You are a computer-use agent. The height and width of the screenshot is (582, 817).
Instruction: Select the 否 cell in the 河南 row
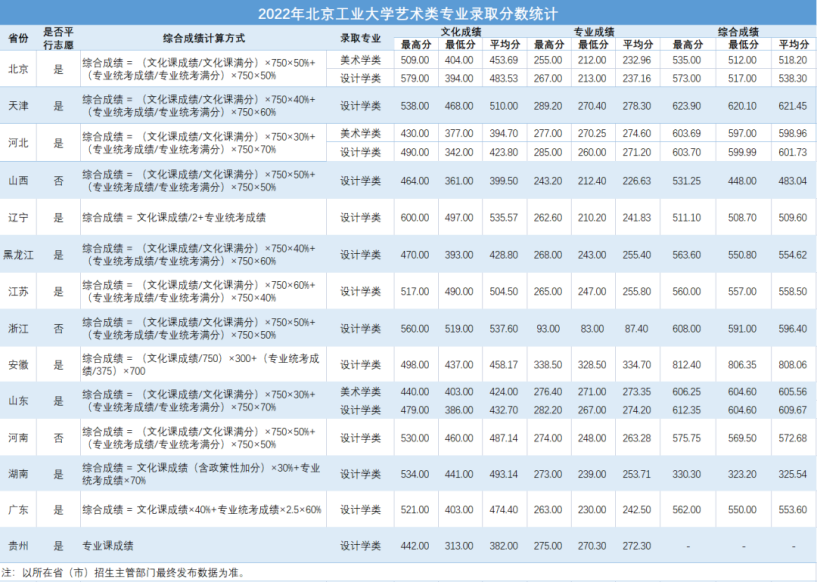(58, 438)
